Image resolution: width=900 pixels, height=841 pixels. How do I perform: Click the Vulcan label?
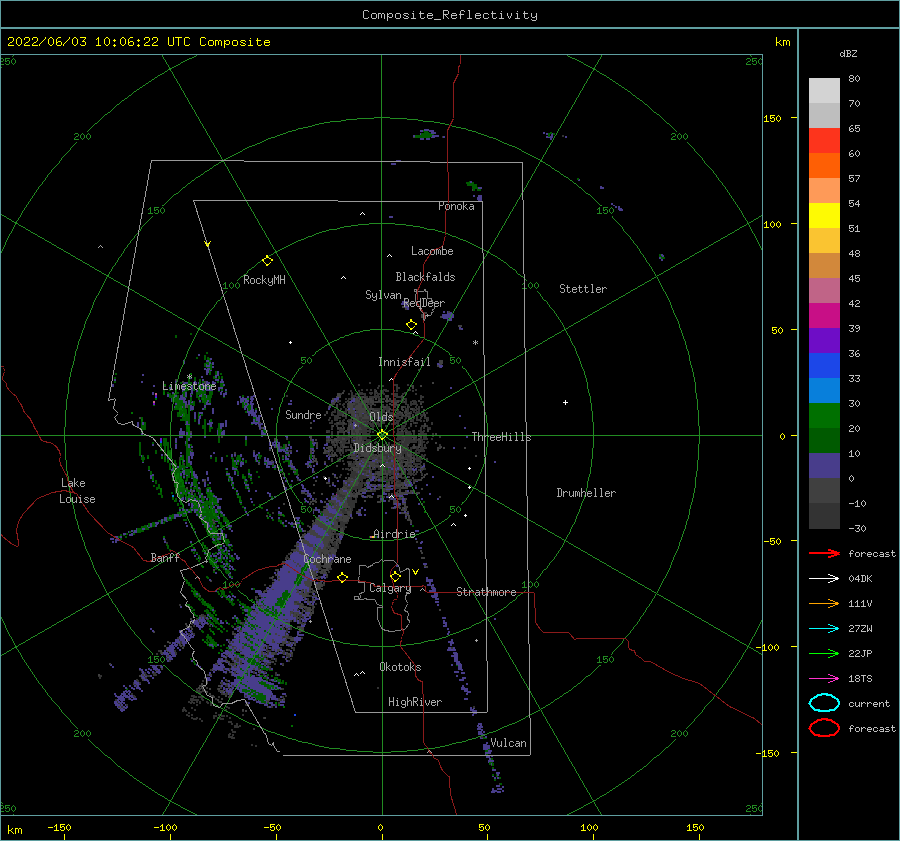pos(508,743)
